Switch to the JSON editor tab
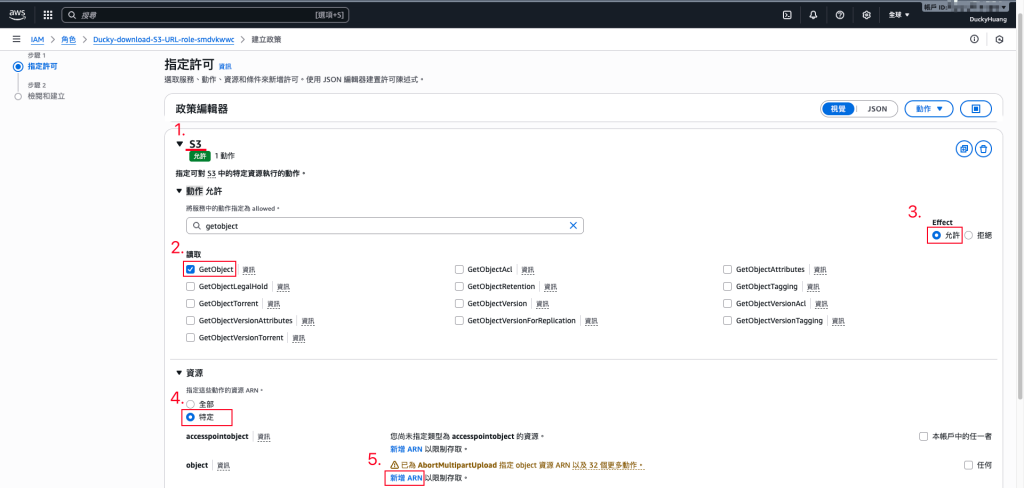This screenshot has height=488, width=1024. click(x=877, y=109)
